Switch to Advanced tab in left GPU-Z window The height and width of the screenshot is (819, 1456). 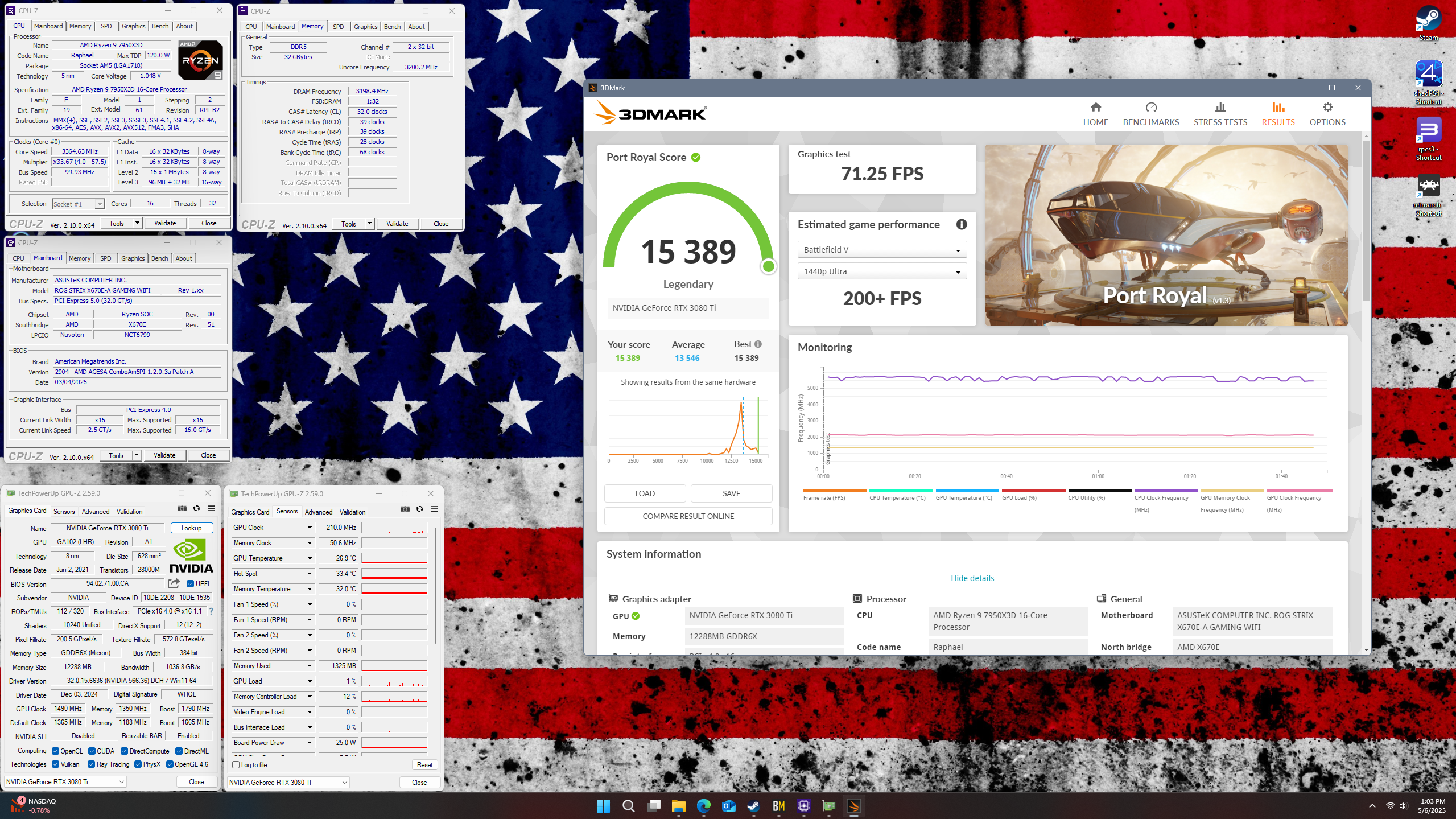pos(96,512)
